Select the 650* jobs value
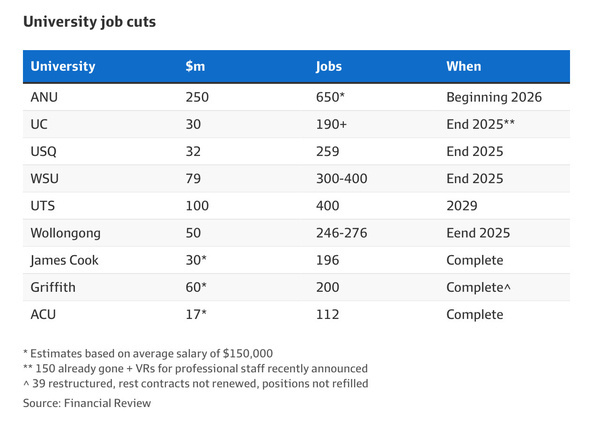The width and height of the screenshot is (600, 422). pyautogui.click(x=331, y=98)
